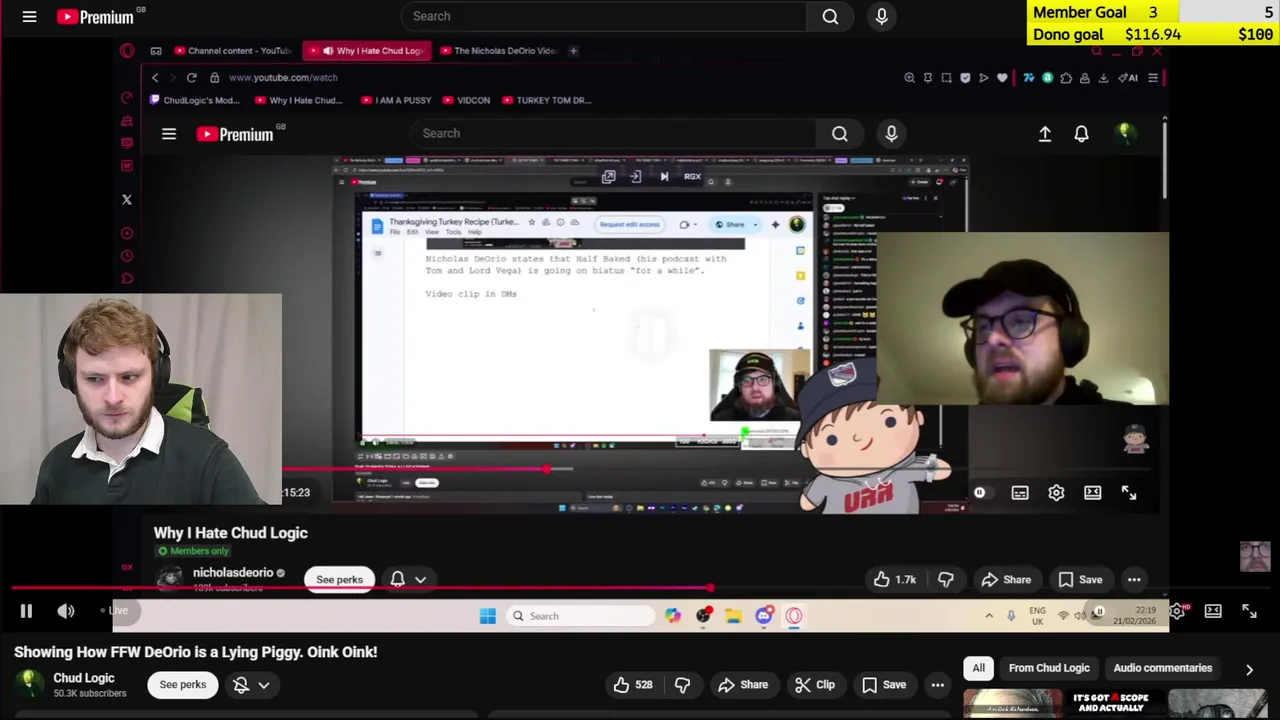
Task: Open the YouTube guide hamburger menu at top
Action: click(29, 16)
